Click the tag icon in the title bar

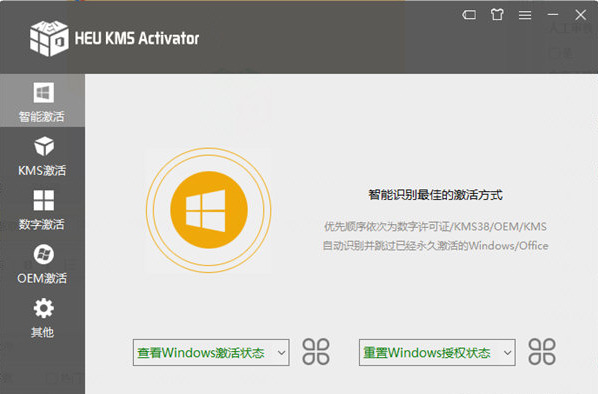(x=469, y=15)
